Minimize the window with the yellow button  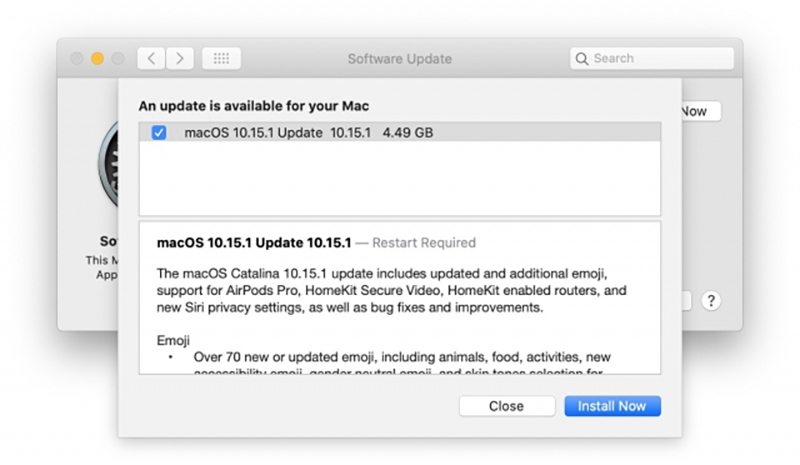pos(98,59)
